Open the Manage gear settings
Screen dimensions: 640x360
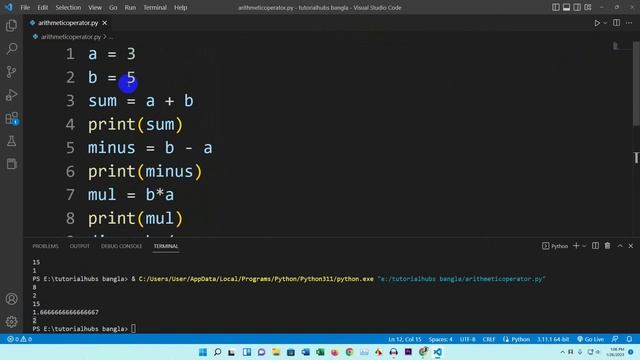(x=11, y=322)
